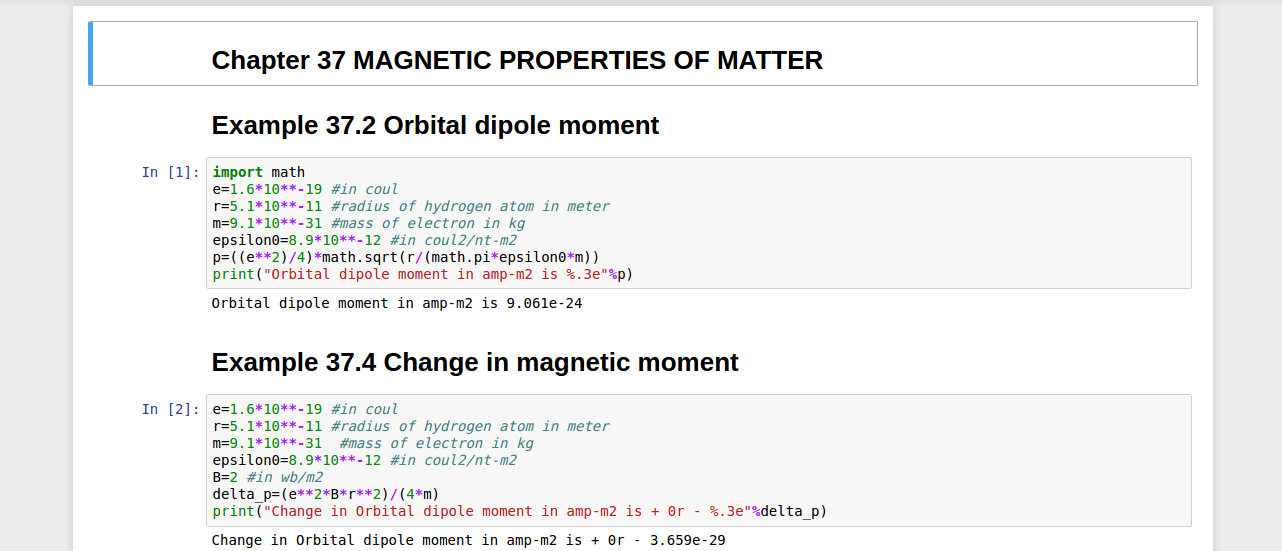Click the Example 37.4 Change in magnetic moment heading
Viewport: 1282px width, 551px height.
tap(475, 362)
